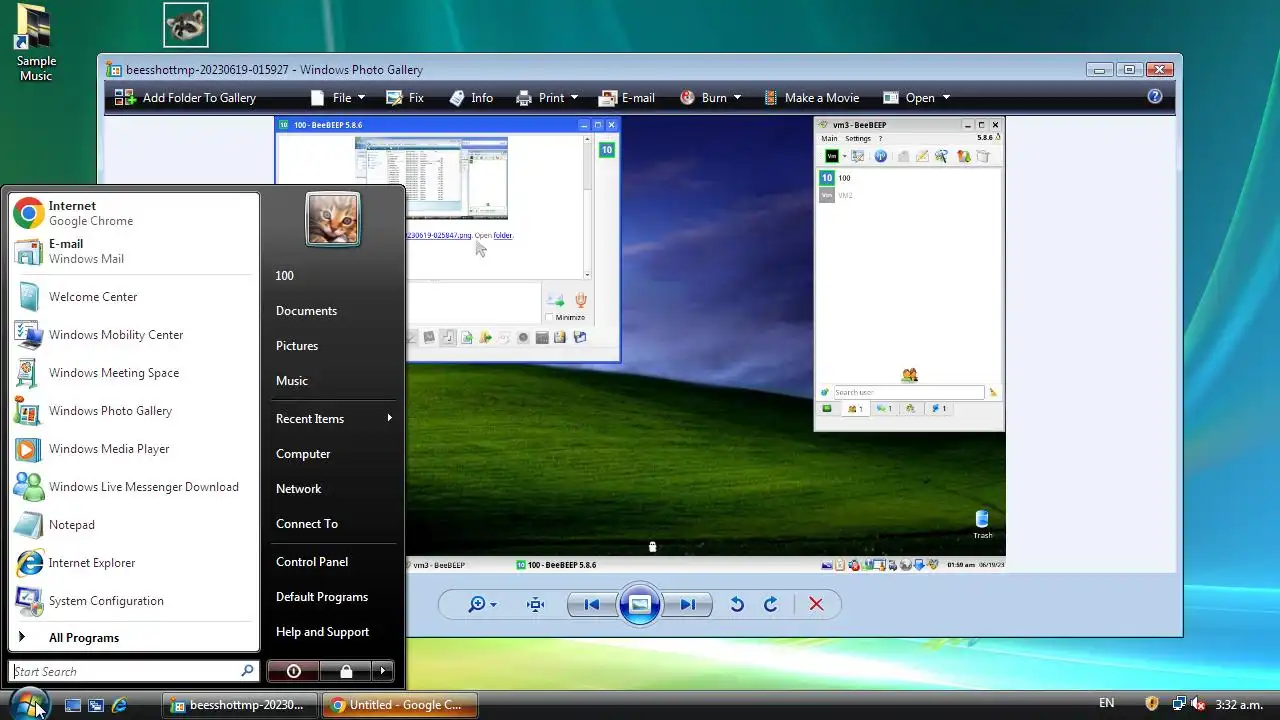Click the security shield tray icon
The height and width of the screenshot is (720, 1280).
(x=1152, y=704)
